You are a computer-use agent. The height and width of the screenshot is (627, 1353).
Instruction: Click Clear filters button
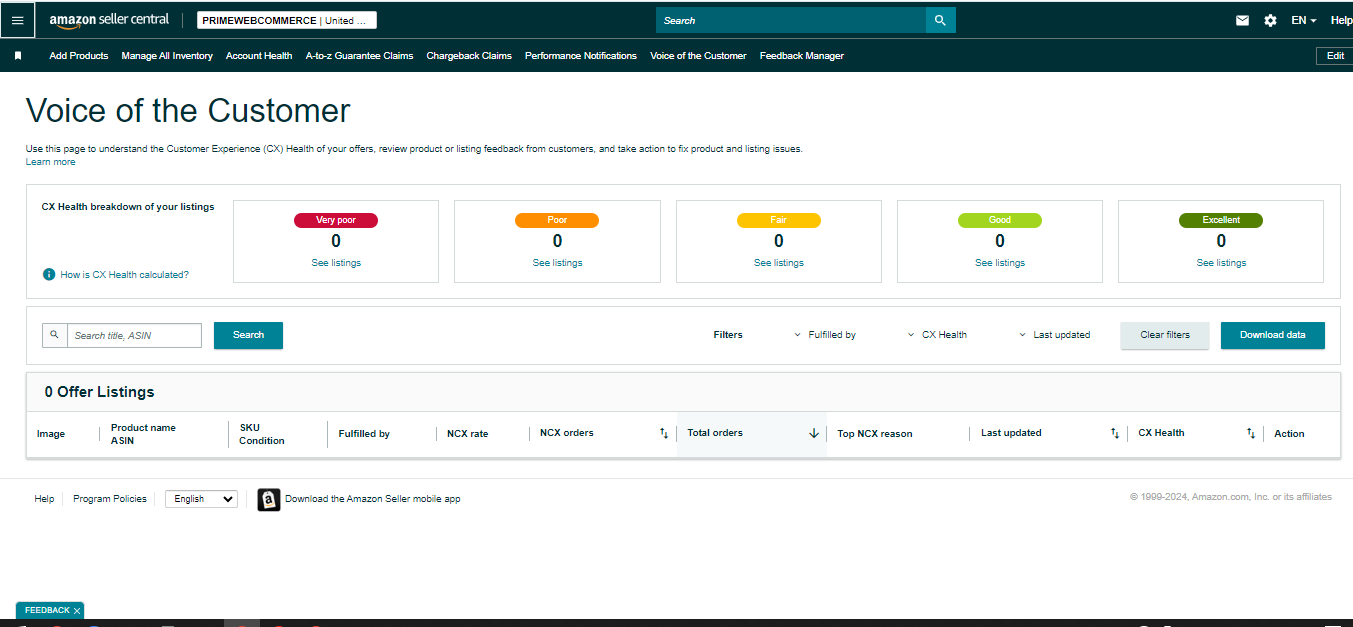coord(1165,335)
